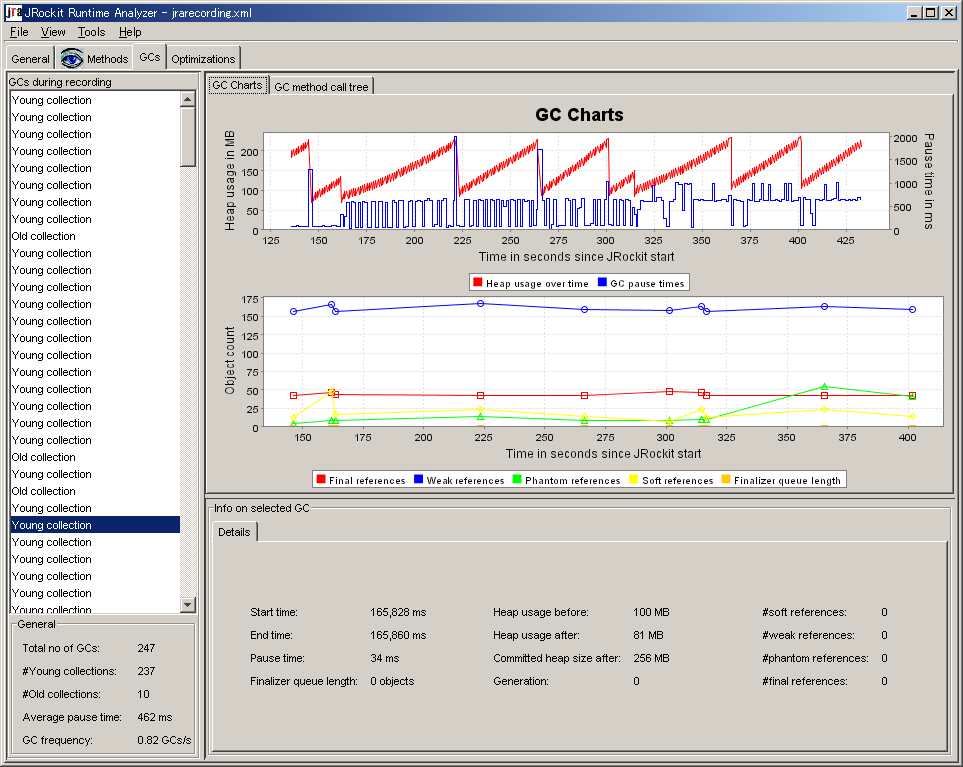Click the orange Finalizer queue length legend marker
The height and width of the screenshot is (767, 963).
[725, 480]
